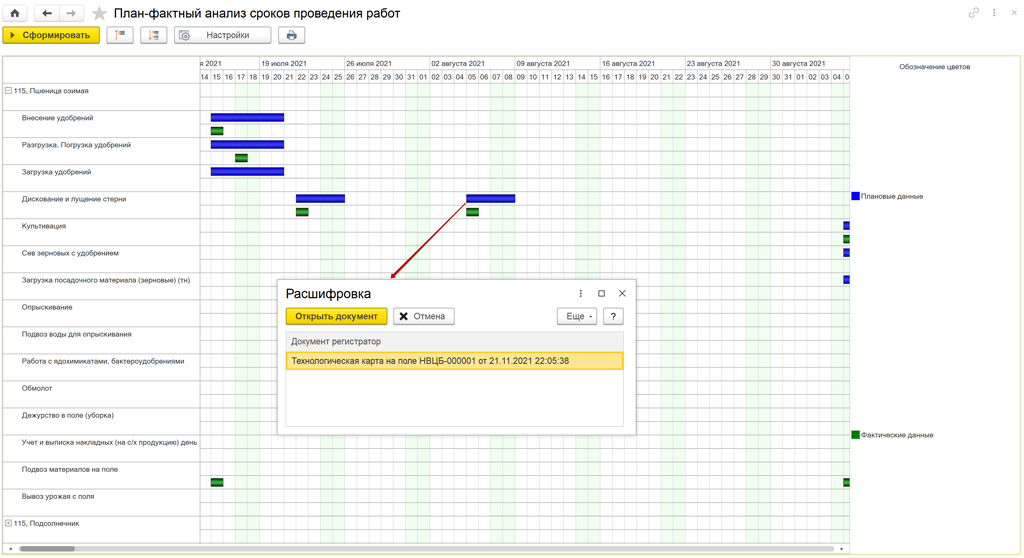Click the expand all groups icon
Screen dimensions: 1024x558
tap(153, 35)
